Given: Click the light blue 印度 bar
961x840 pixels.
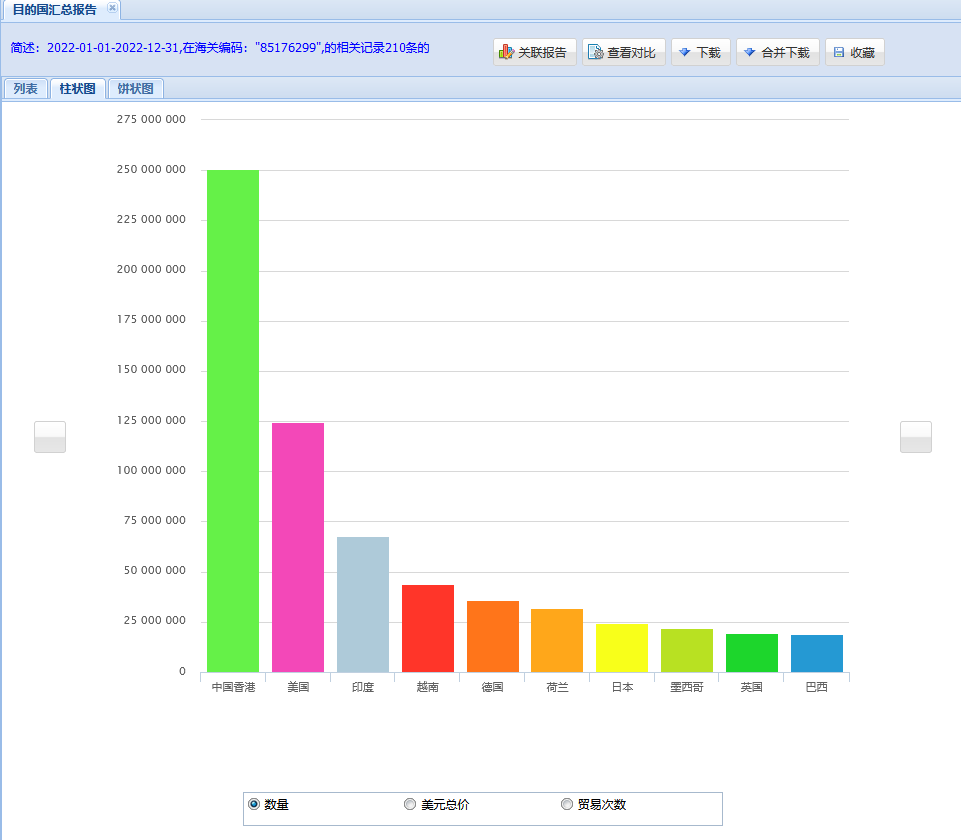Looking at the screenshot, I should click(363, 604).
